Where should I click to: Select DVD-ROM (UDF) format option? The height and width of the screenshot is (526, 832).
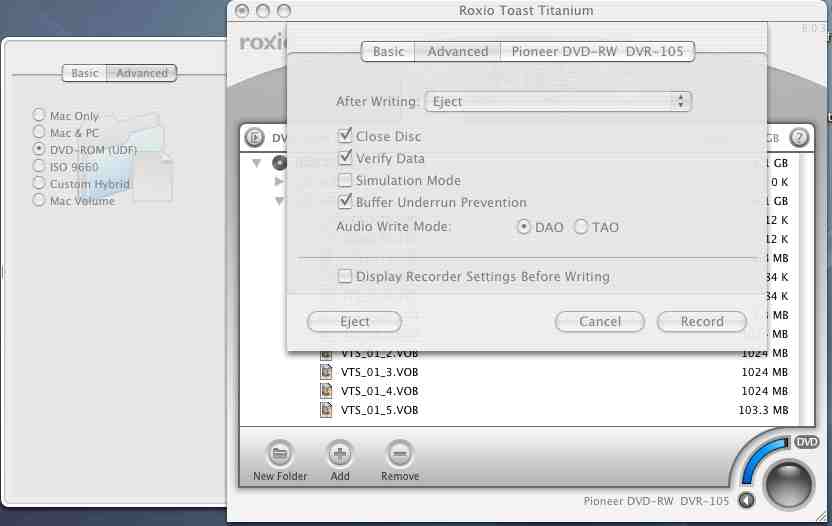pyautogui.click(x=39, y=149)
